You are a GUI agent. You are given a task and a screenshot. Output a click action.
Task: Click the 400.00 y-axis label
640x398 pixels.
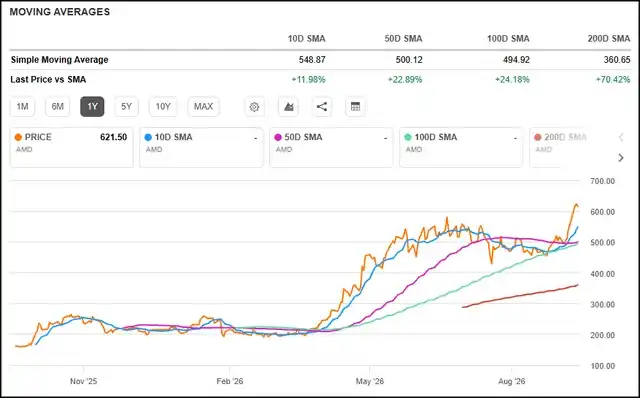point(602,274)
